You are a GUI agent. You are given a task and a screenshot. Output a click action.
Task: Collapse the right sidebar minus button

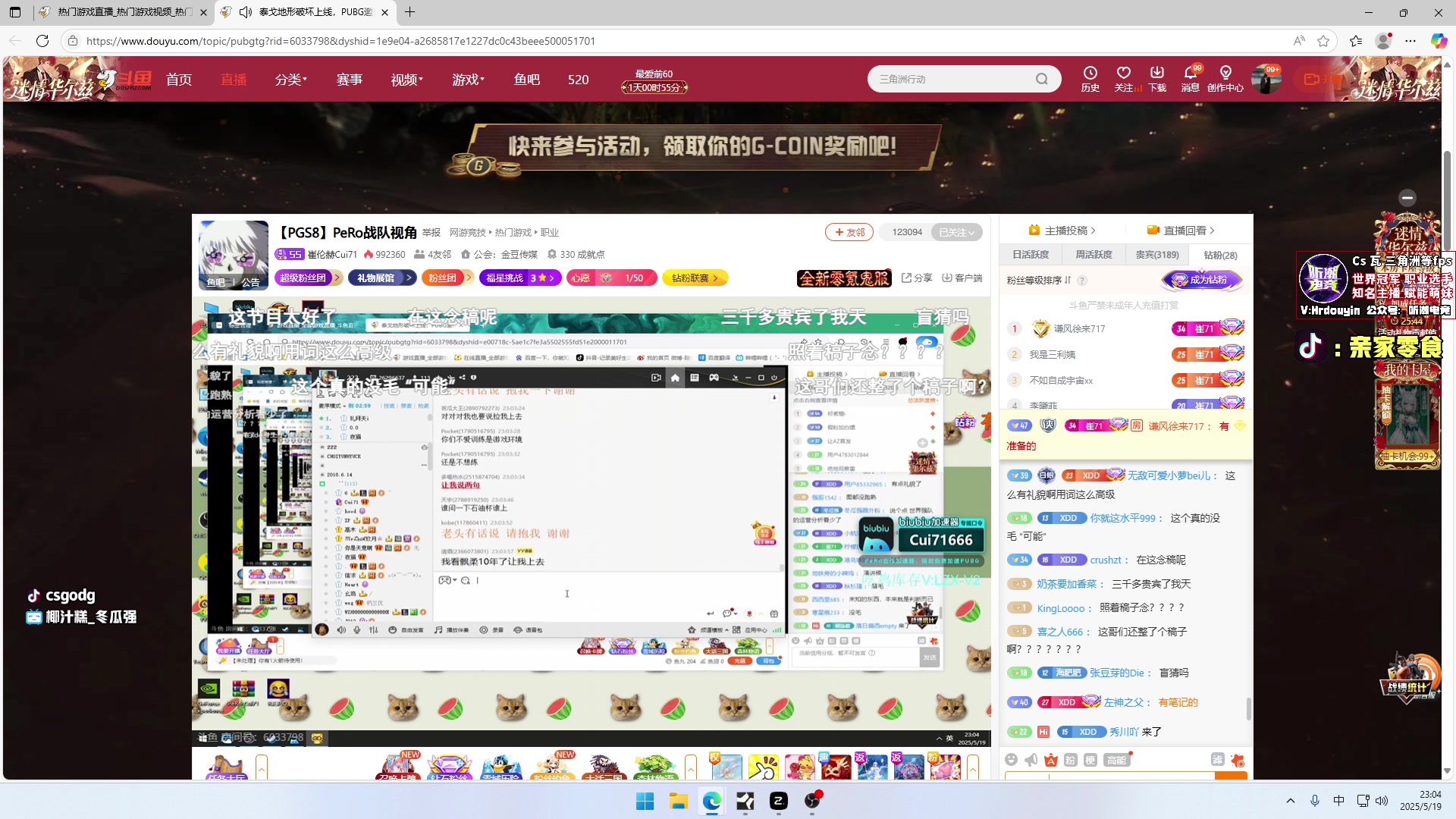[x=1407, y=198]
